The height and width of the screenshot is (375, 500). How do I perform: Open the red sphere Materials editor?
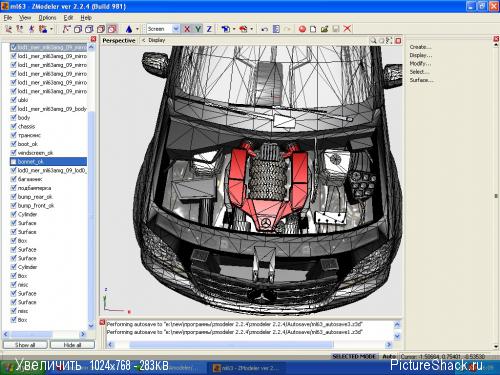(x=302, y=29)
